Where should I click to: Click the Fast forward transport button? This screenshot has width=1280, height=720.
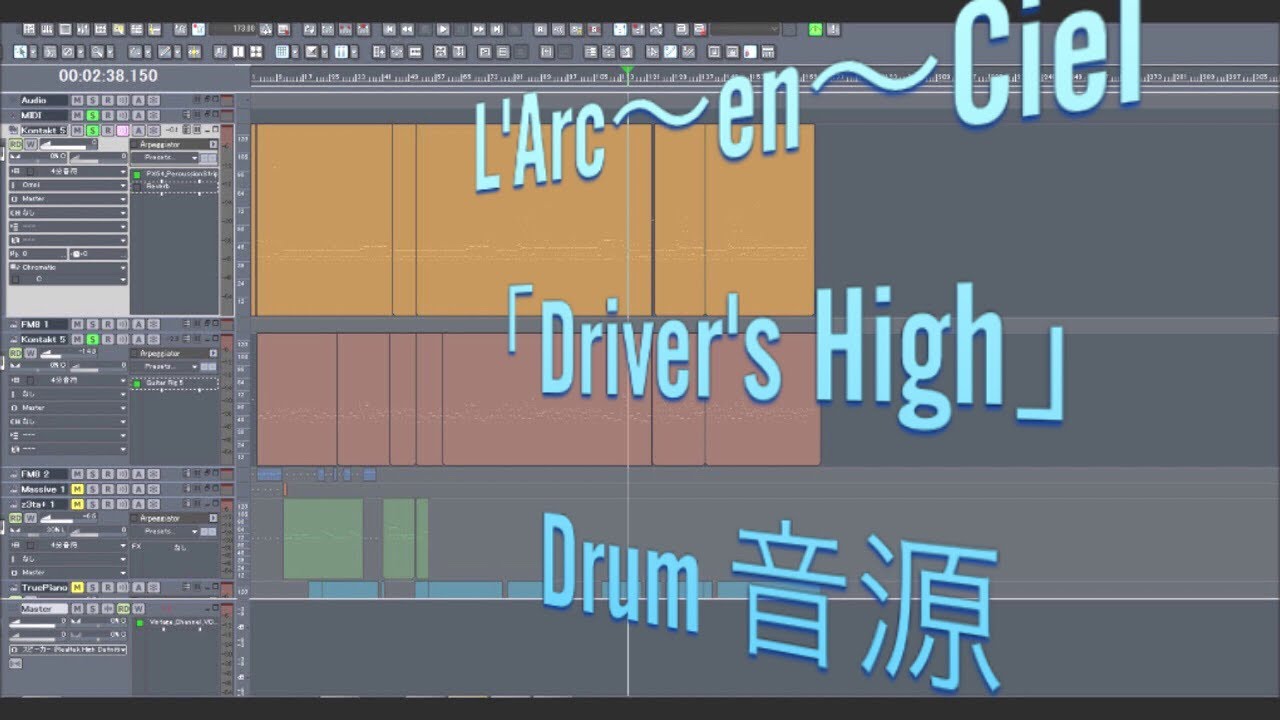(478, 30)
